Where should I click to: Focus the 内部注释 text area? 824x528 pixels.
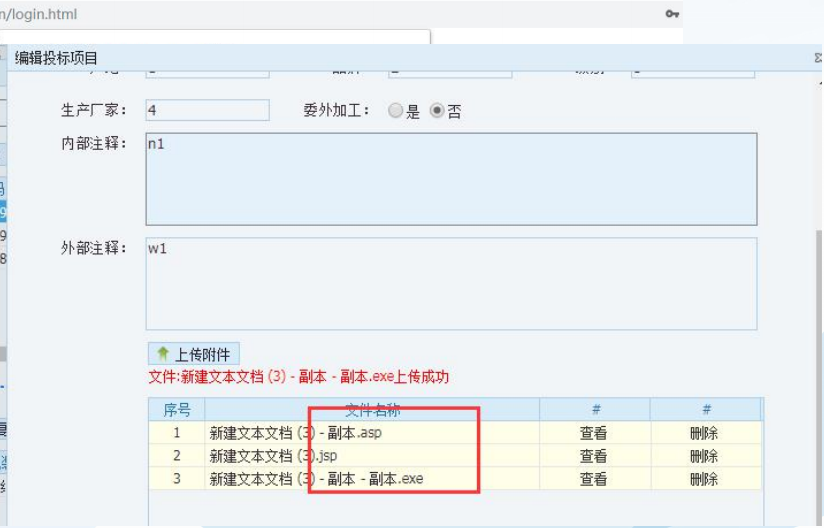click(451, 179)
